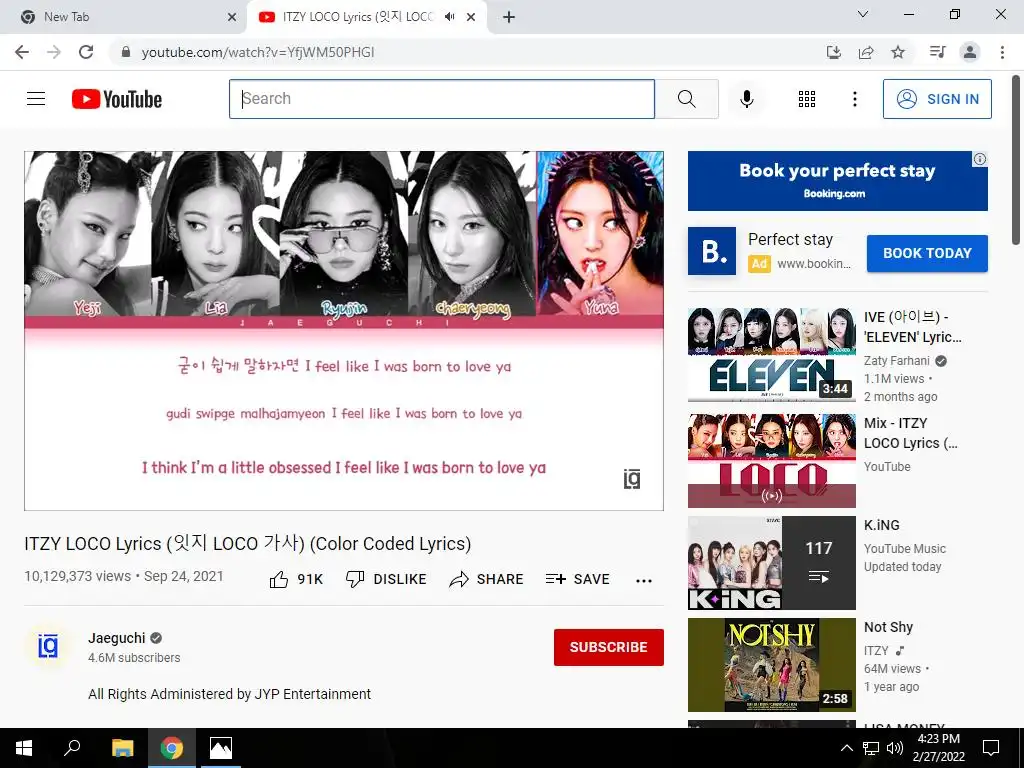Open the YouTube hamburger guide menu
Viewport: 1024px width, 768px height.
point(36,99)
